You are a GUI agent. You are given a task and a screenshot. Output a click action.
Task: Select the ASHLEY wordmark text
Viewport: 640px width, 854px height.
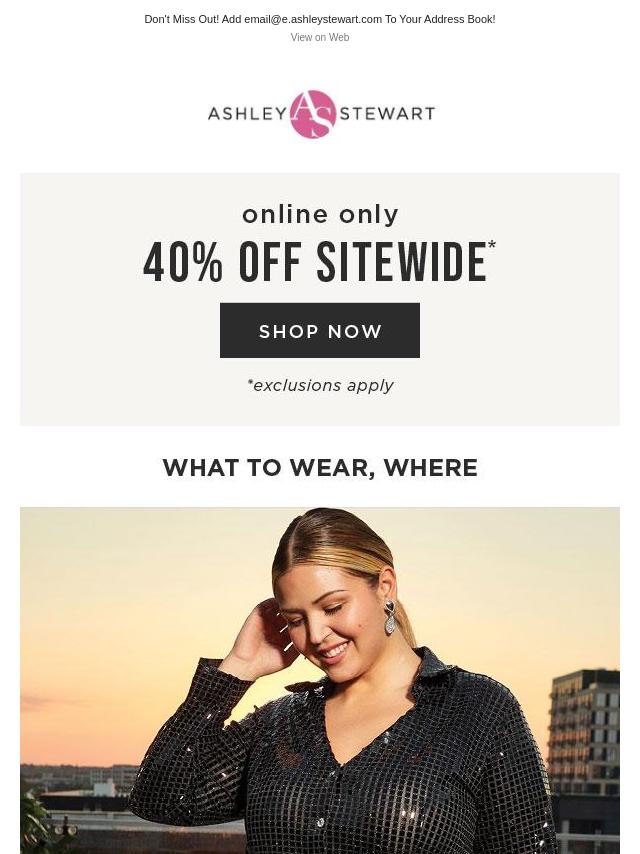click(x=247, y=114)
